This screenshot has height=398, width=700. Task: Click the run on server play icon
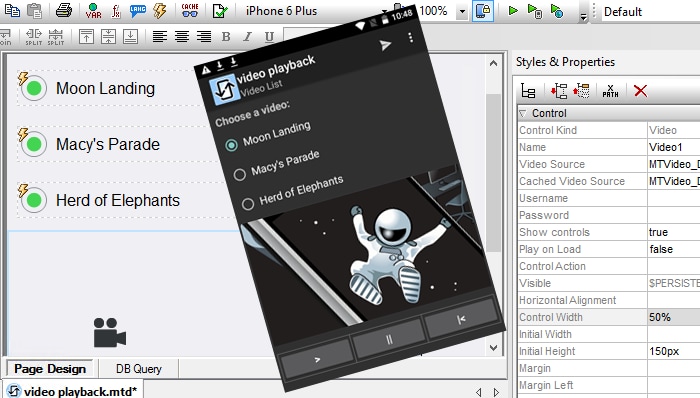click(556, 11)
